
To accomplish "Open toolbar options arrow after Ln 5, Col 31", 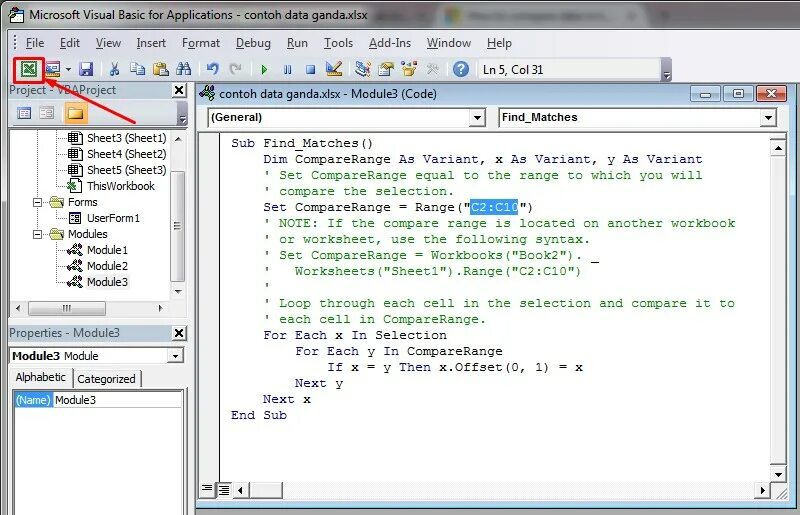I will [x=666, y=71].
